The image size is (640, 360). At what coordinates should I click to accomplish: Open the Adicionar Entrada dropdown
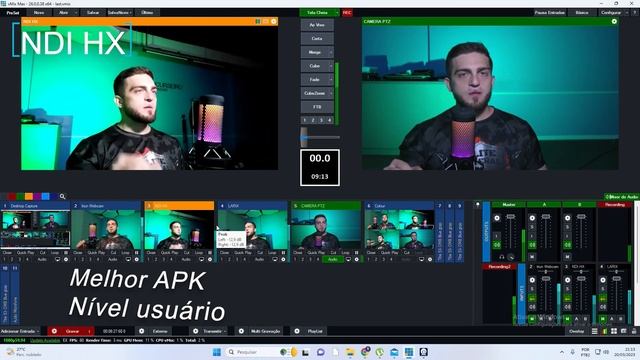pos(20,331)
